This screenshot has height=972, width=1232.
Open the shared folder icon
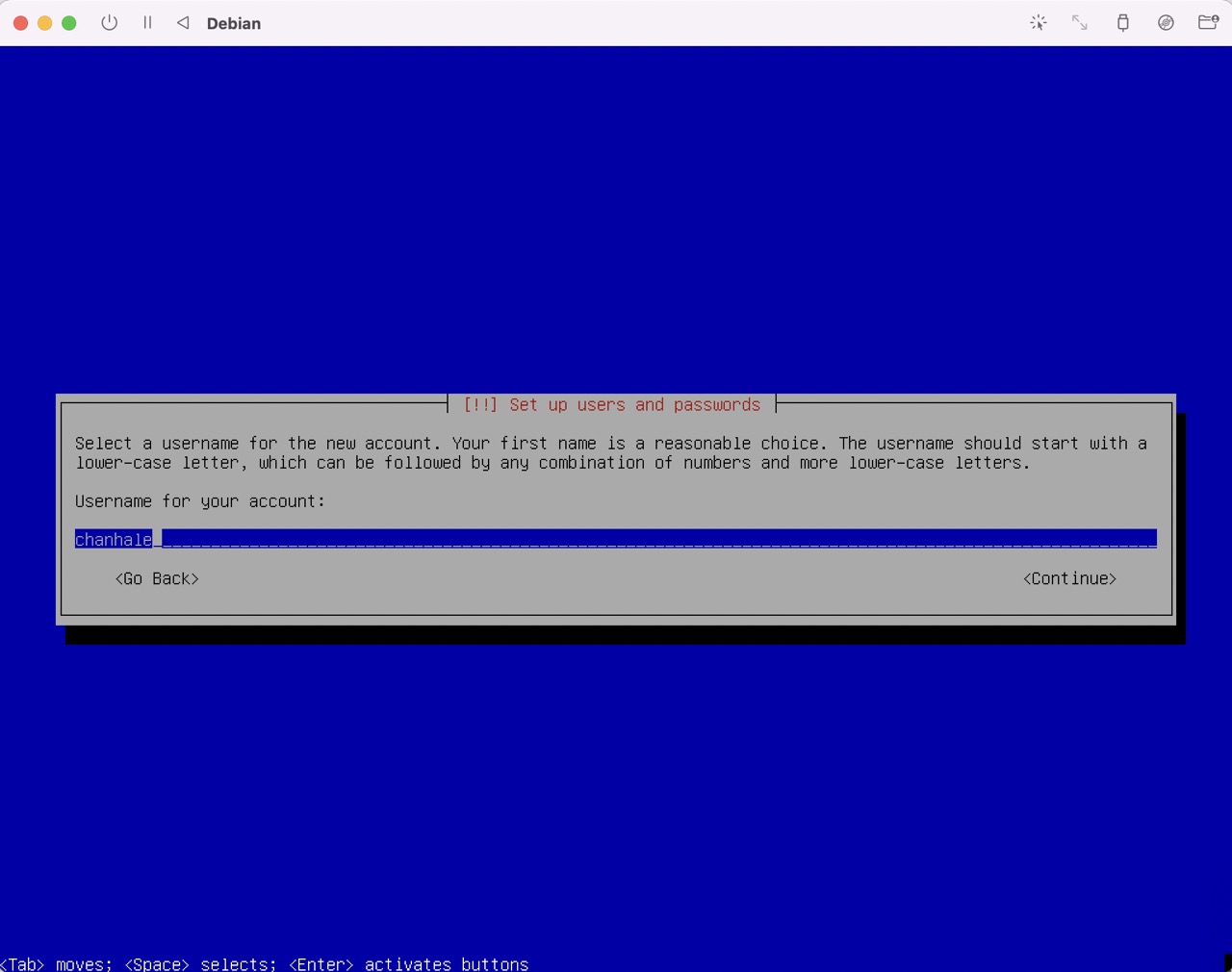[1208, 22]
